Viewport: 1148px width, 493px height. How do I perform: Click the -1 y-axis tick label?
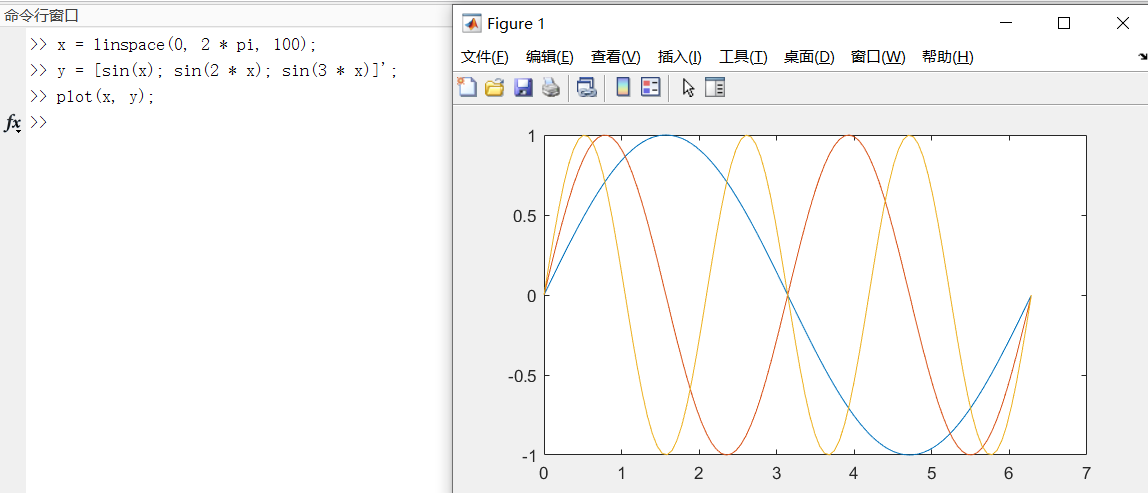tap(528, 456)
